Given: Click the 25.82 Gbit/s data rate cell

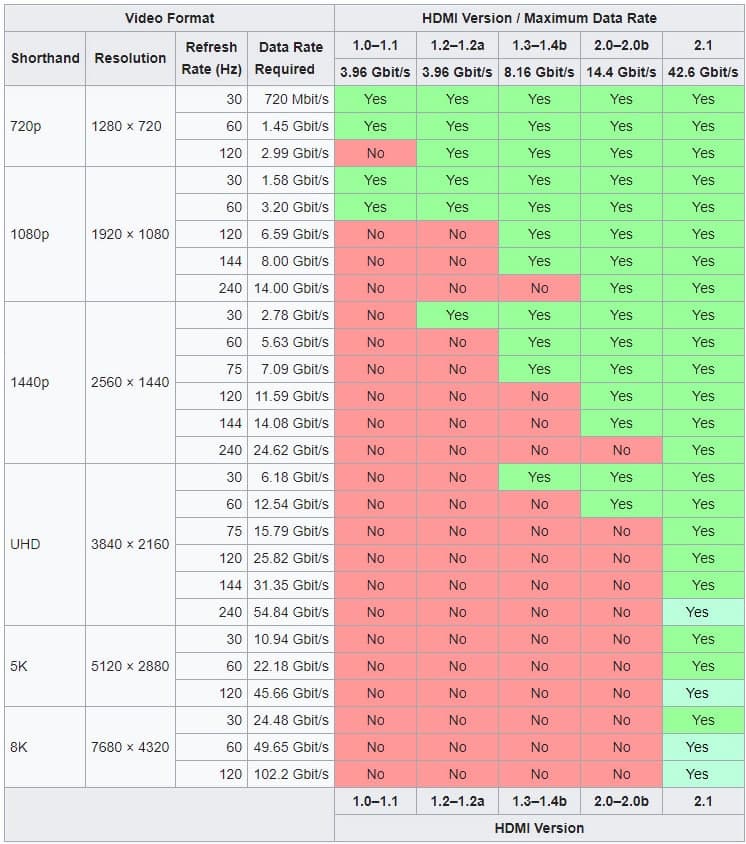Looking at the screenshot, I should [x=291, y=558].
